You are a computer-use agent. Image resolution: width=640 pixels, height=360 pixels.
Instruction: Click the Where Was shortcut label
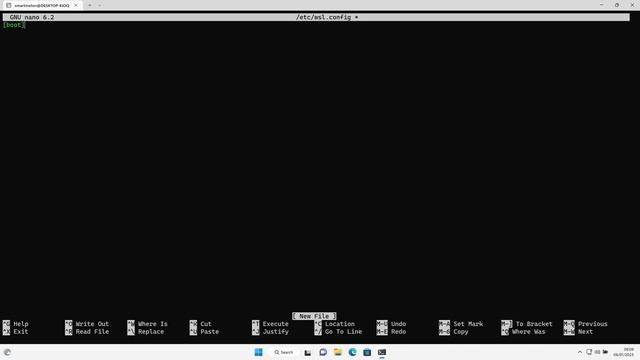tap(529, 331)
